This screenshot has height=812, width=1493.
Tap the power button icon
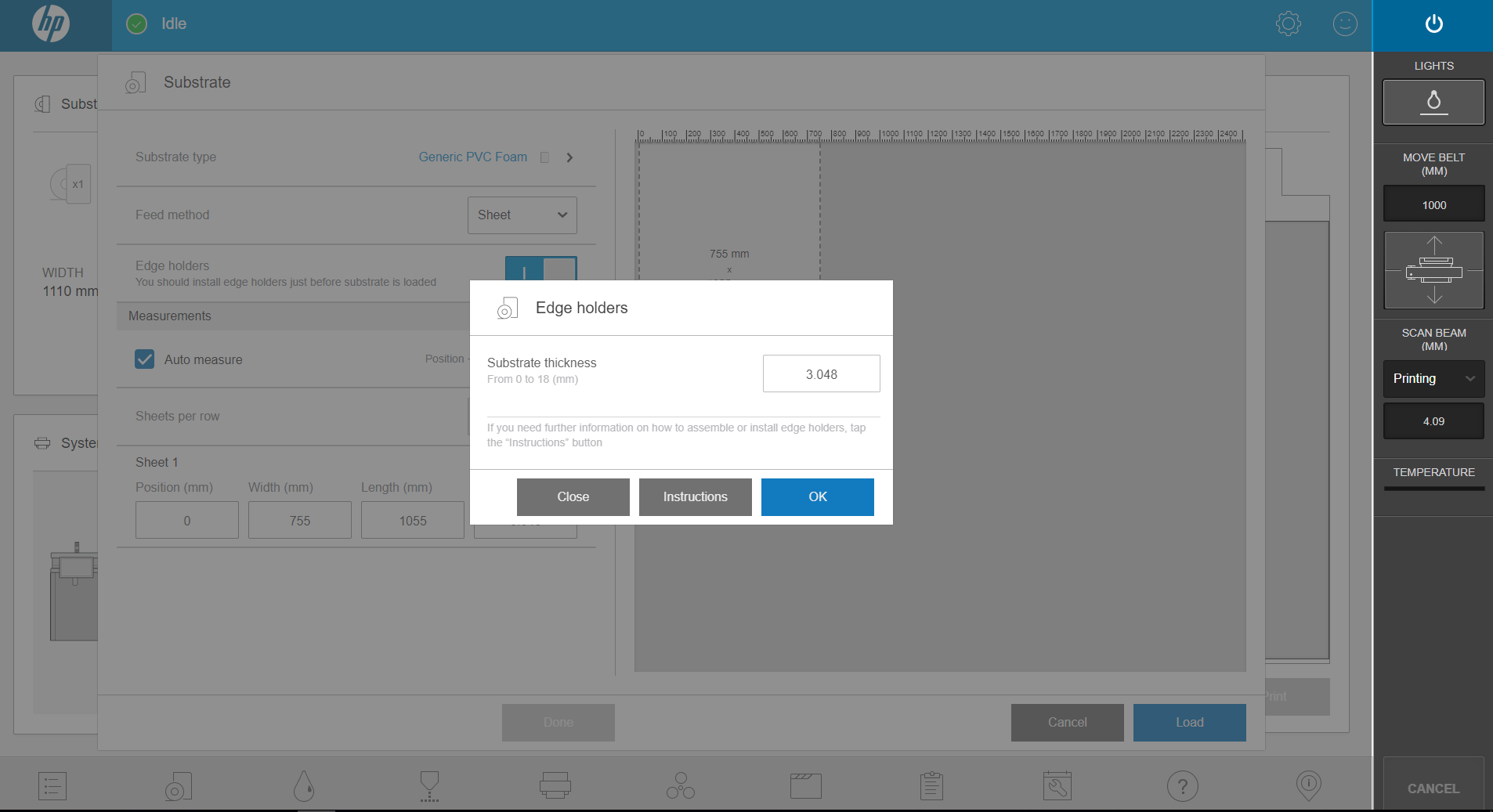click(x=1433, y=23)
